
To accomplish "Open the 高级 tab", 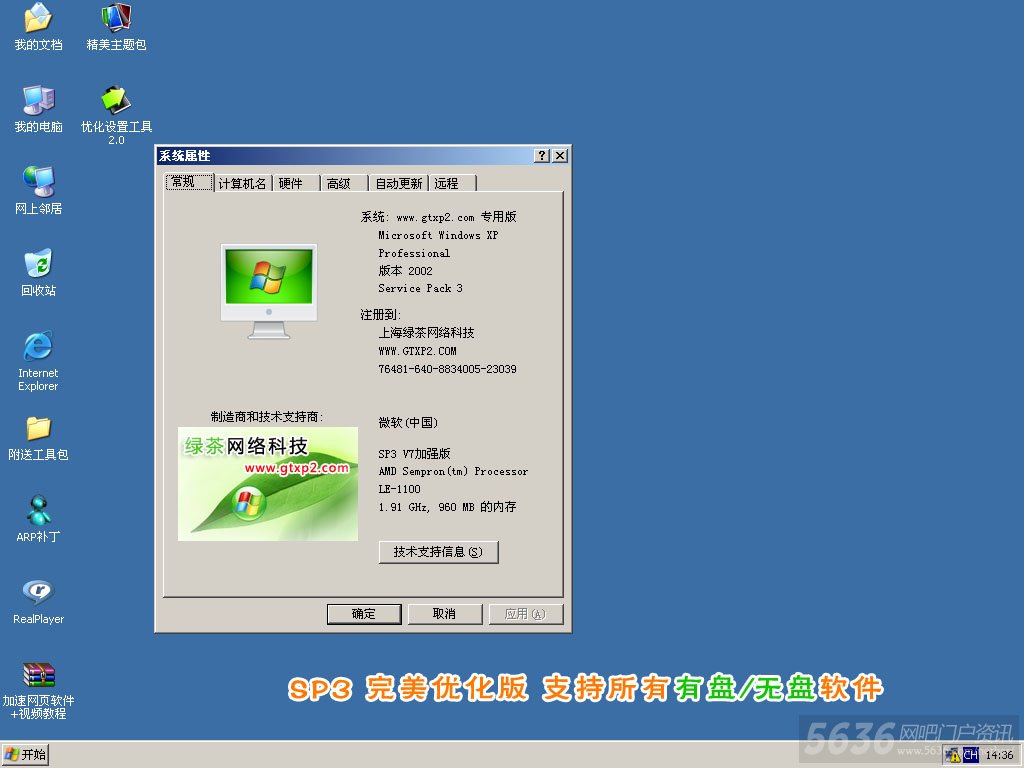I will click(344, 184).
